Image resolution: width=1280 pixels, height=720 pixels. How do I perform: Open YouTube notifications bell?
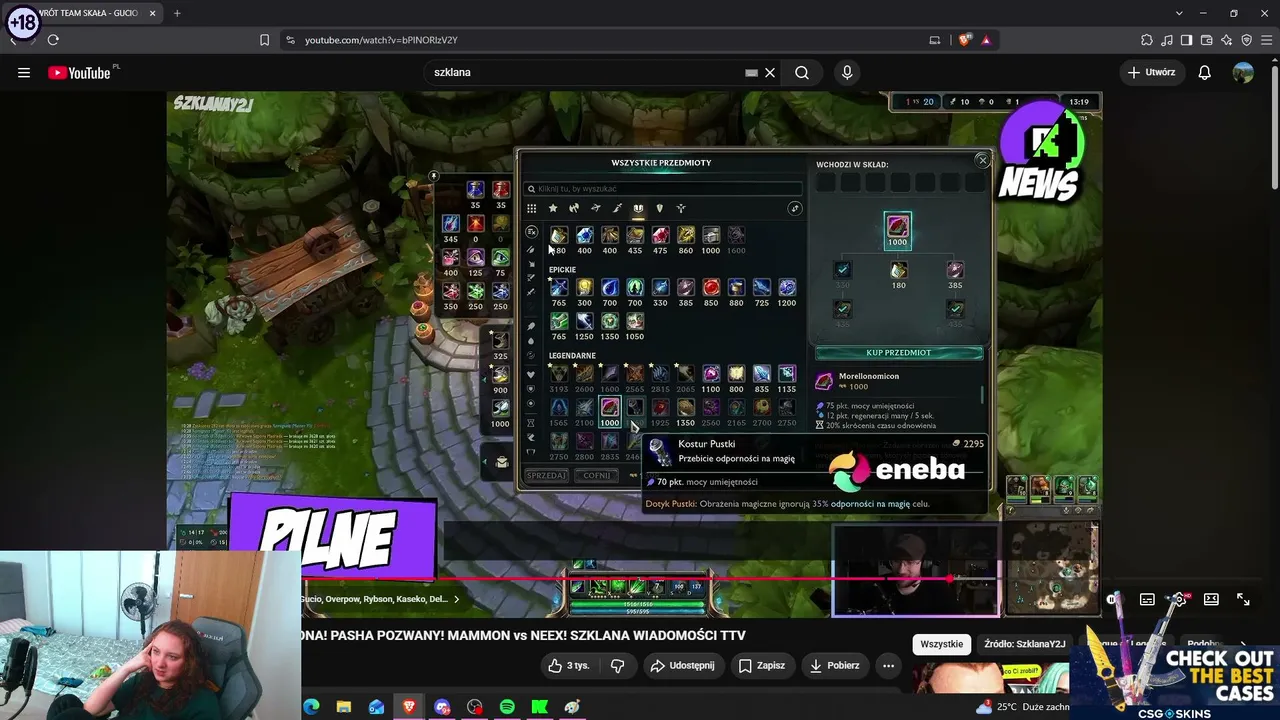[1205, 72]
